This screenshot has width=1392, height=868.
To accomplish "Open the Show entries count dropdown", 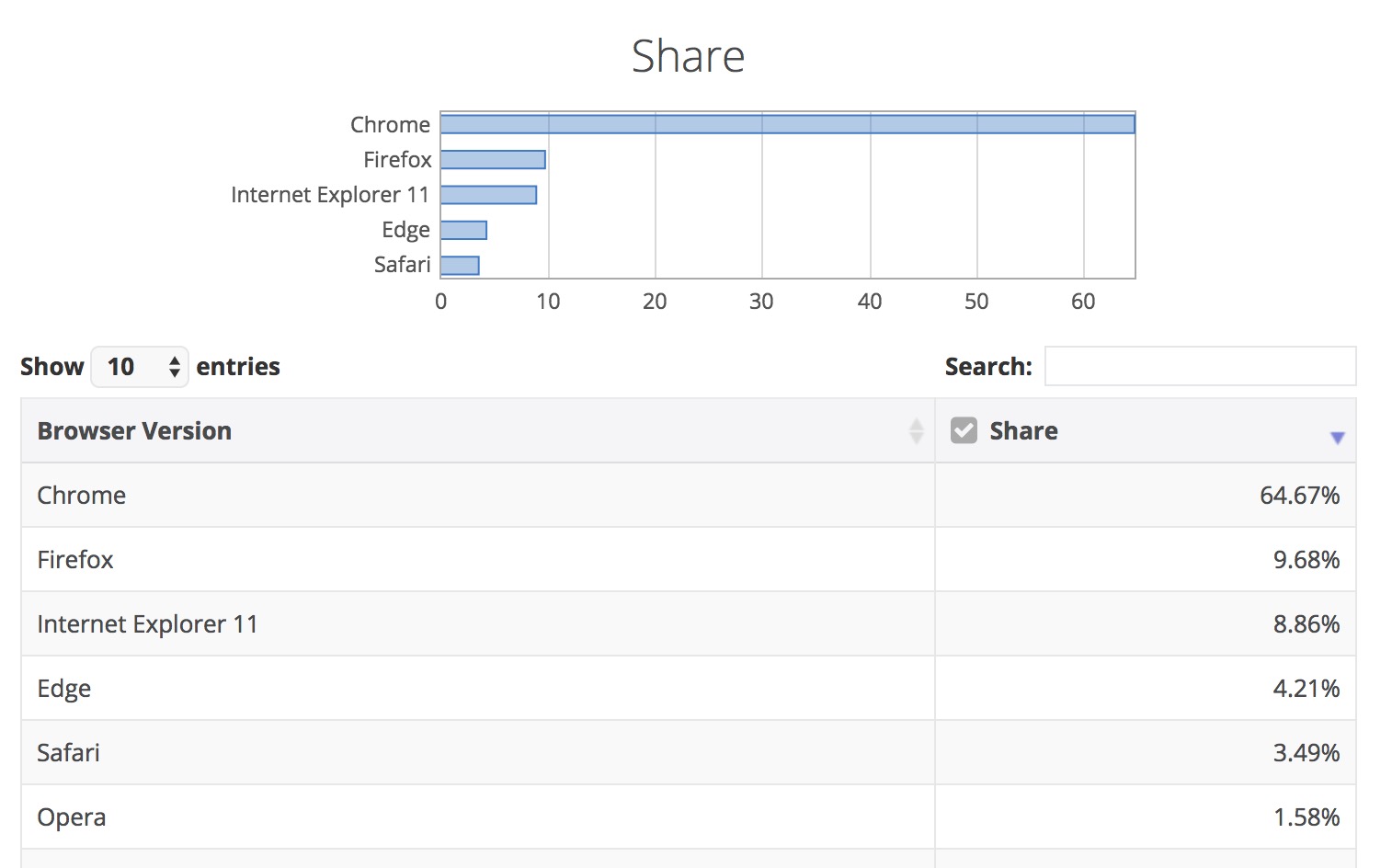I will click(x=140, y=367).
